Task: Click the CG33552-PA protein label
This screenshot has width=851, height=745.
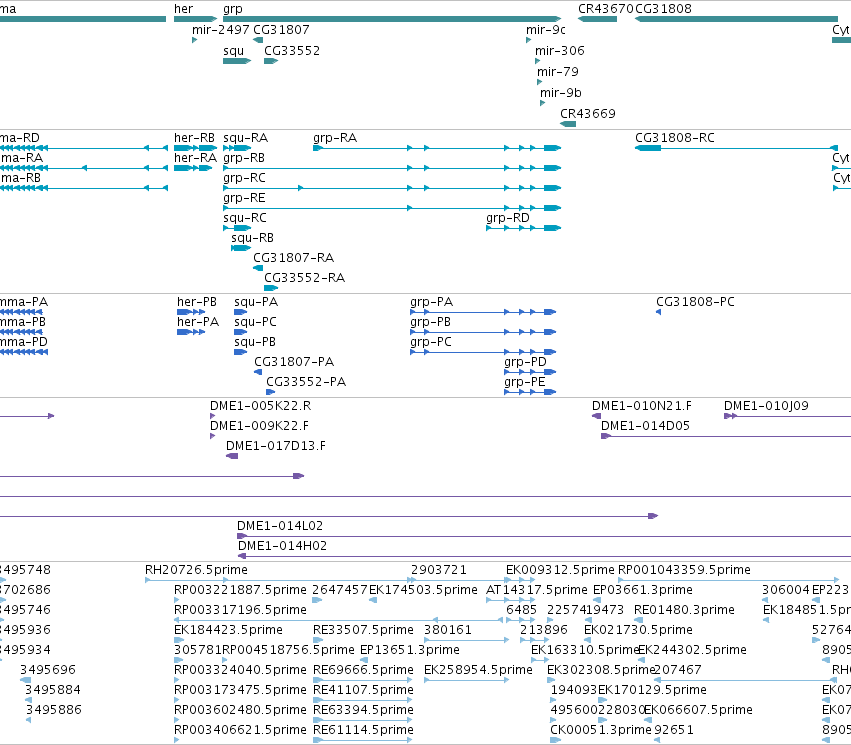Action: click(x=306, y=382)
